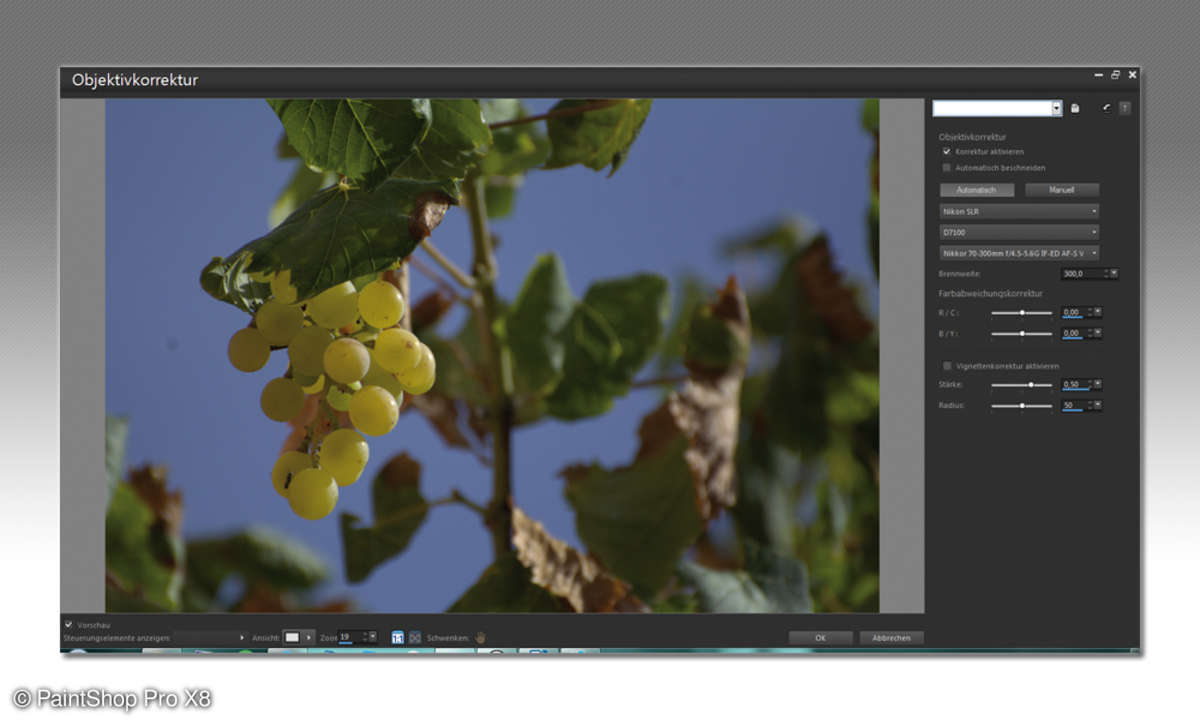Click the Abbrechen button to cancel

click(891, 638)
